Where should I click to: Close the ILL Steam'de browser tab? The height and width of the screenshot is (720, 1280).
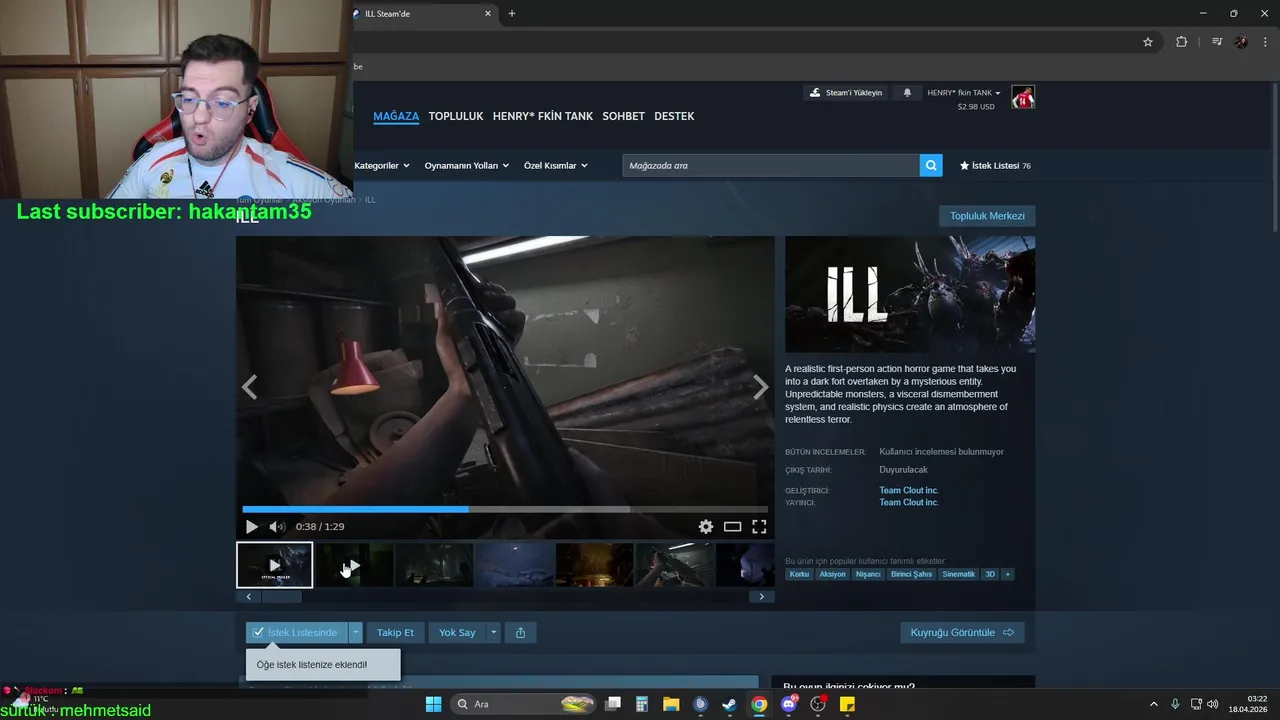tap(488, 14)
